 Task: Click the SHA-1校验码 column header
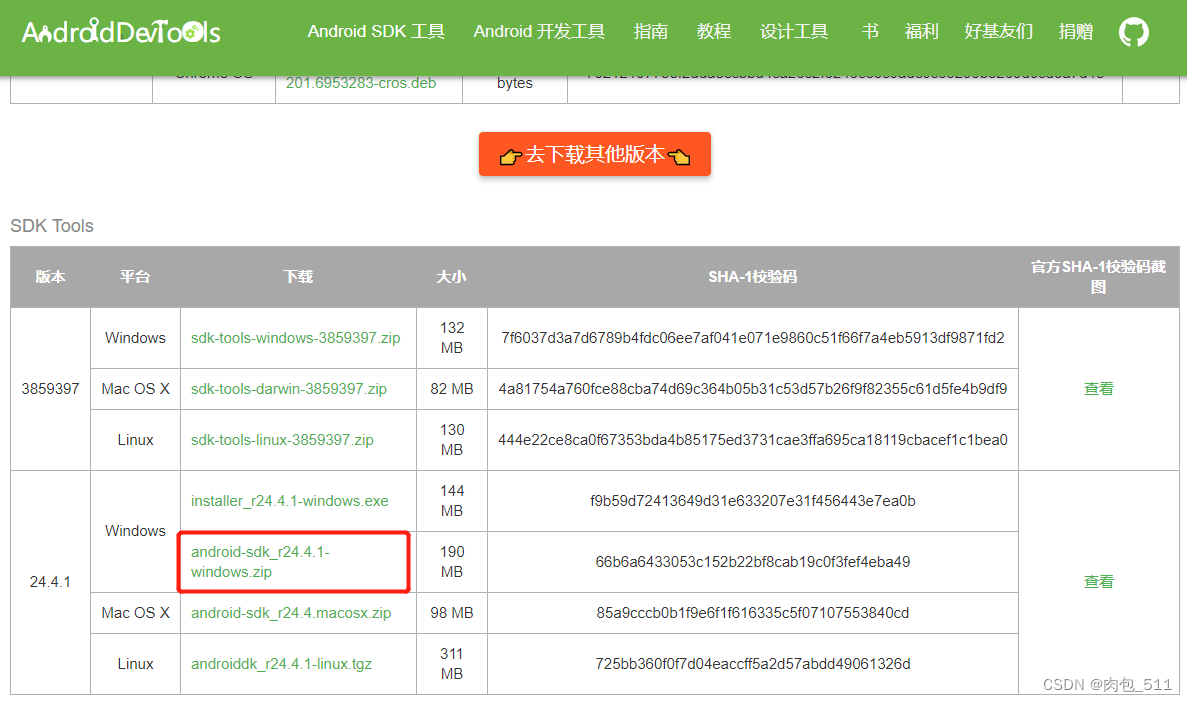[752, 277]
